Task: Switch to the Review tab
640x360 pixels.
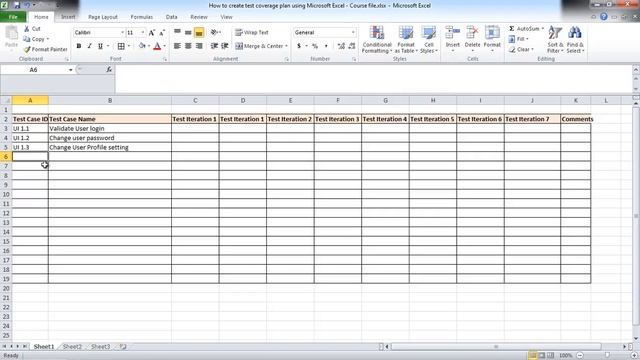Action: click(x=199, y=17)
